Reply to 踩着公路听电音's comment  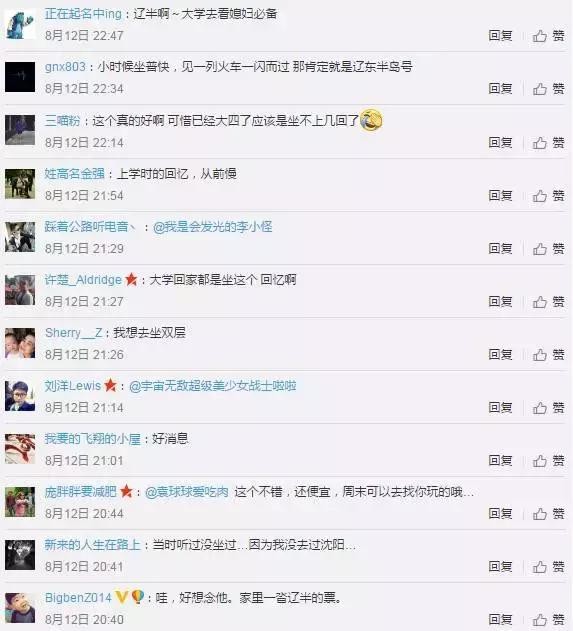coord(500,248)
